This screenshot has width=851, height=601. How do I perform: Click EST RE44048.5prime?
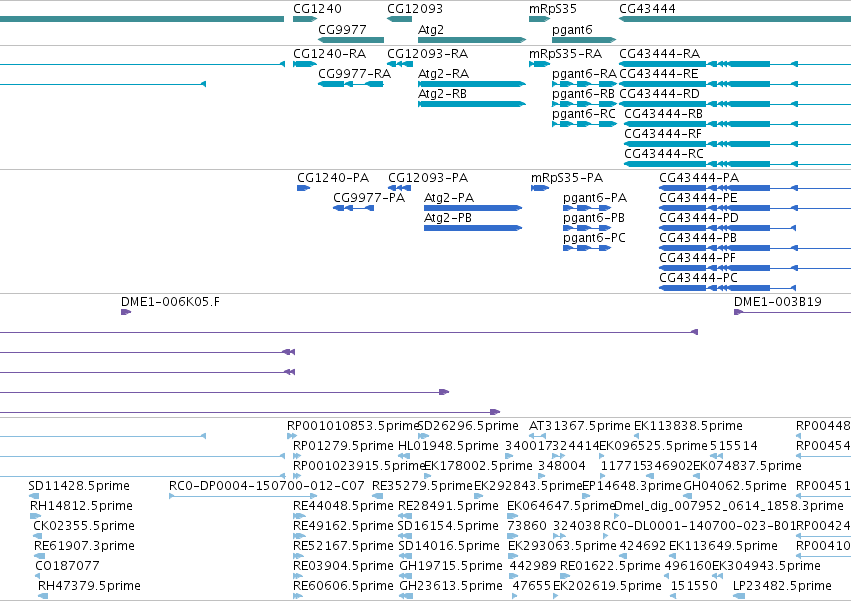coord(343,506)
